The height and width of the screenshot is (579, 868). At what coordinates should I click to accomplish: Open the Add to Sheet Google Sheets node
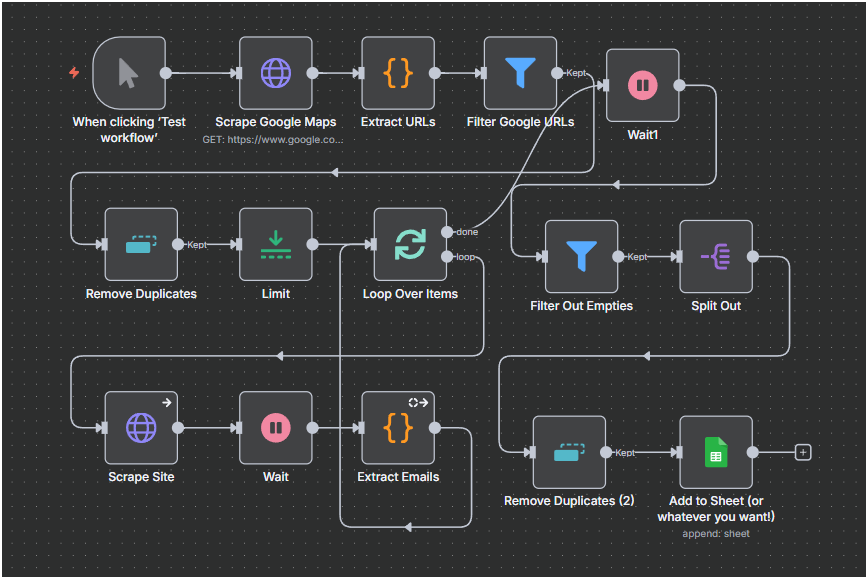tap(716, 452)
